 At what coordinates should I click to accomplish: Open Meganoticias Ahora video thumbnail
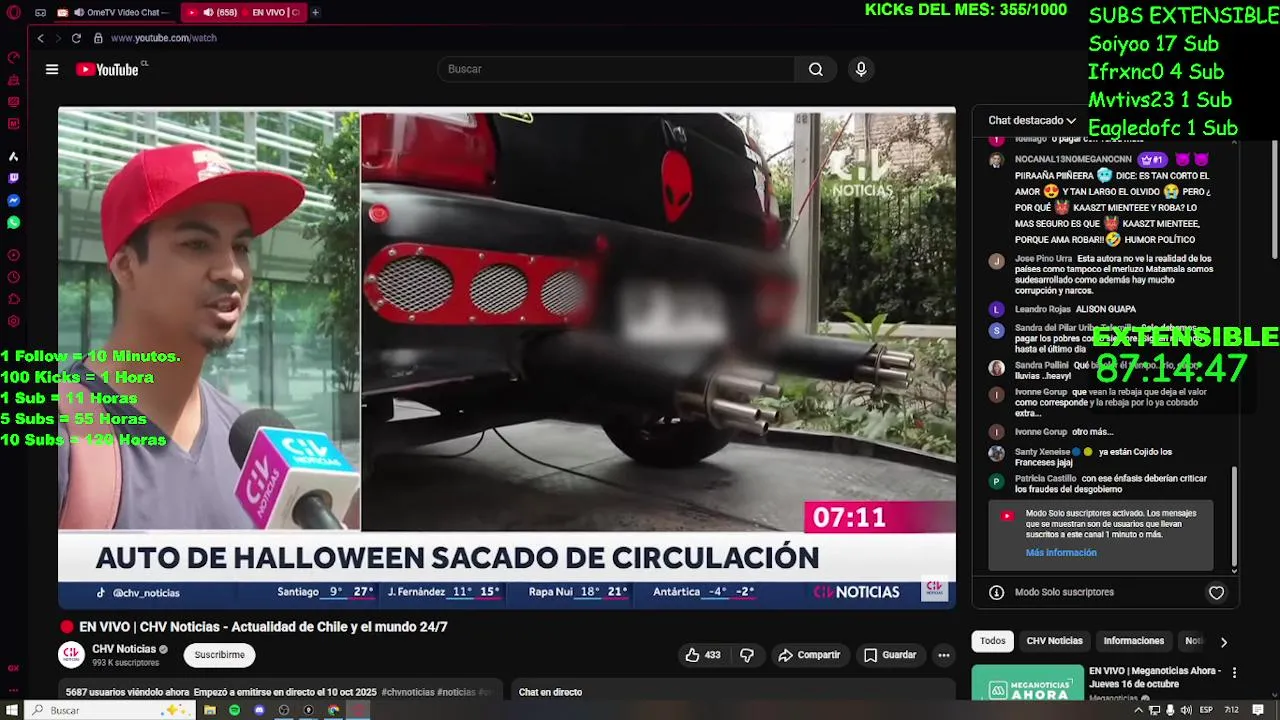pyautogui.click(x=1027, y=683)
